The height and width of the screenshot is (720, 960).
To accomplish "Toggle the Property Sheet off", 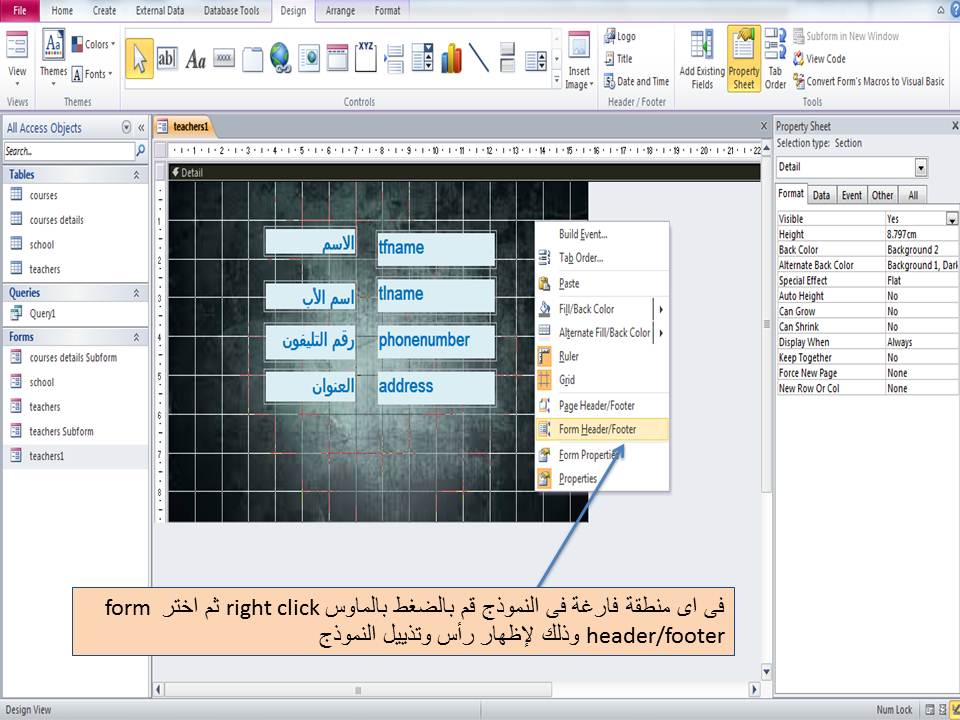I will click(x=743, y=57).
